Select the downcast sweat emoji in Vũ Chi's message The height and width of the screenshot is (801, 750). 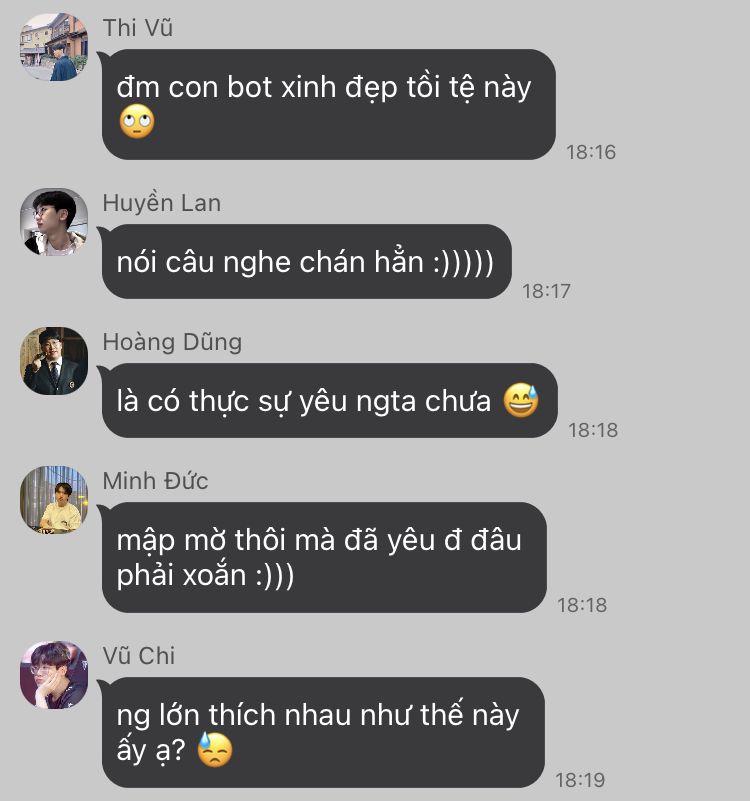[x=215, y=749]
